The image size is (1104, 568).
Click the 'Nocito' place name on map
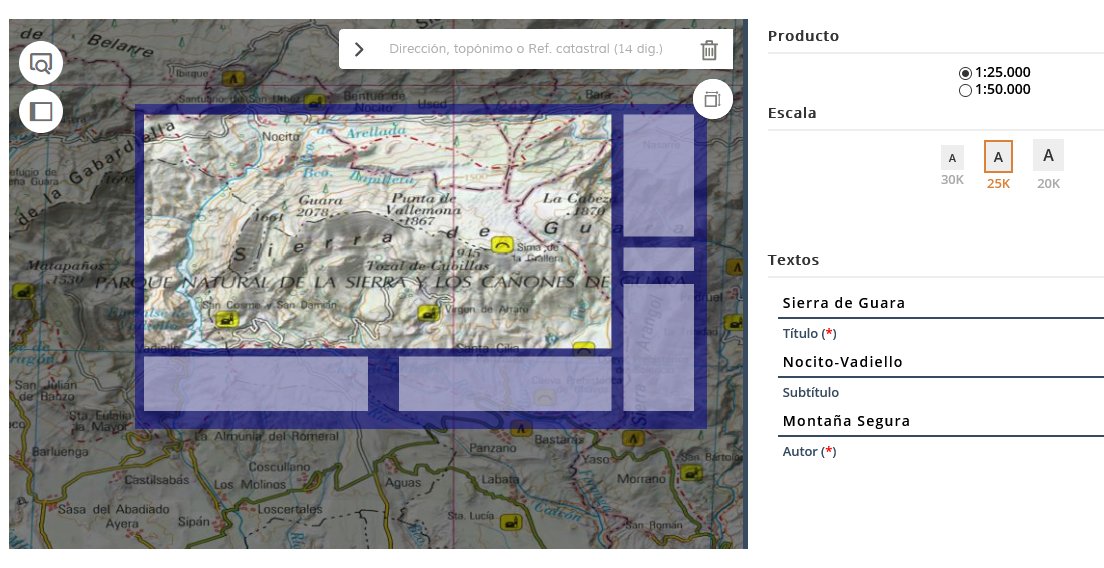(x=280, y=137)
